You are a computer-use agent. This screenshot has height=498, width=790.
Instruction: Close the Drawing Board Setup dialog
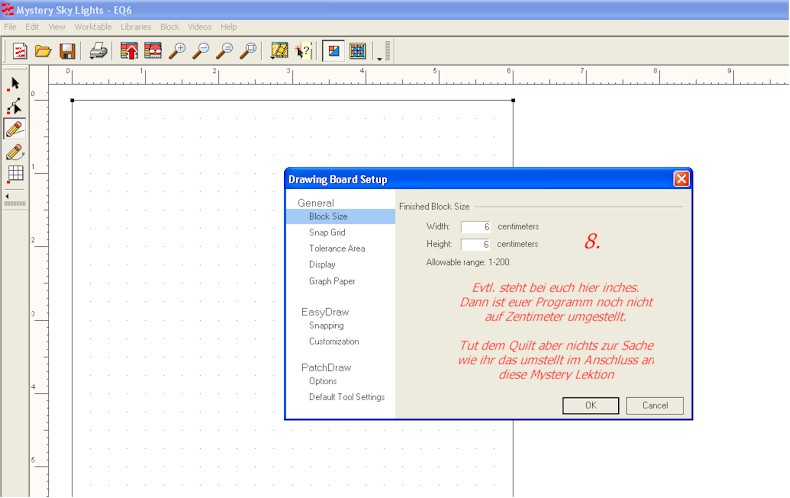click(681, 179)
